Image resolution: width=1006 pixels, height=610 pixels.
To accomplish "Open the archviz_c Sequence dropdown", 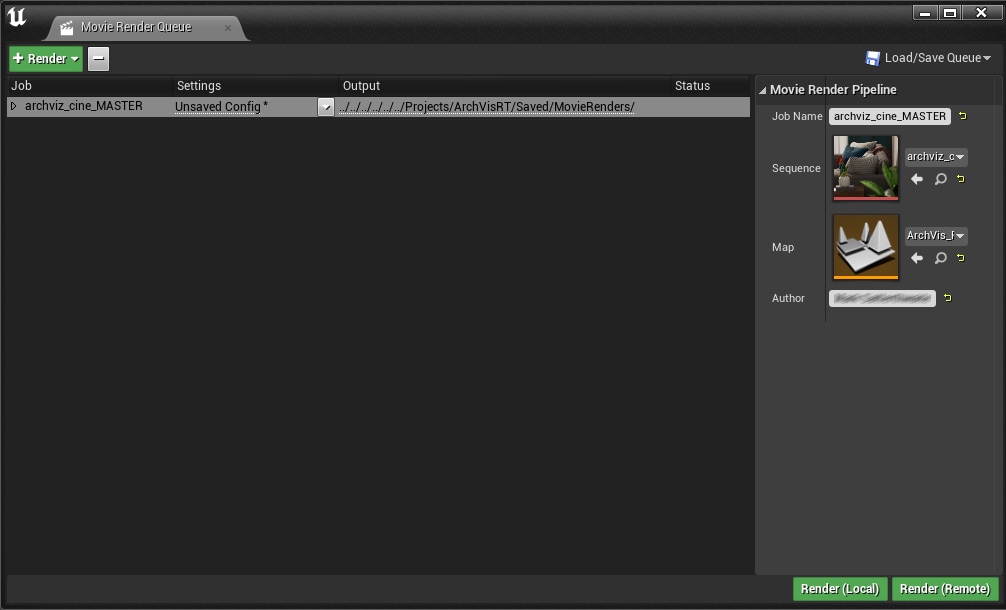I will pyautogui.click(x=935, y=156).
